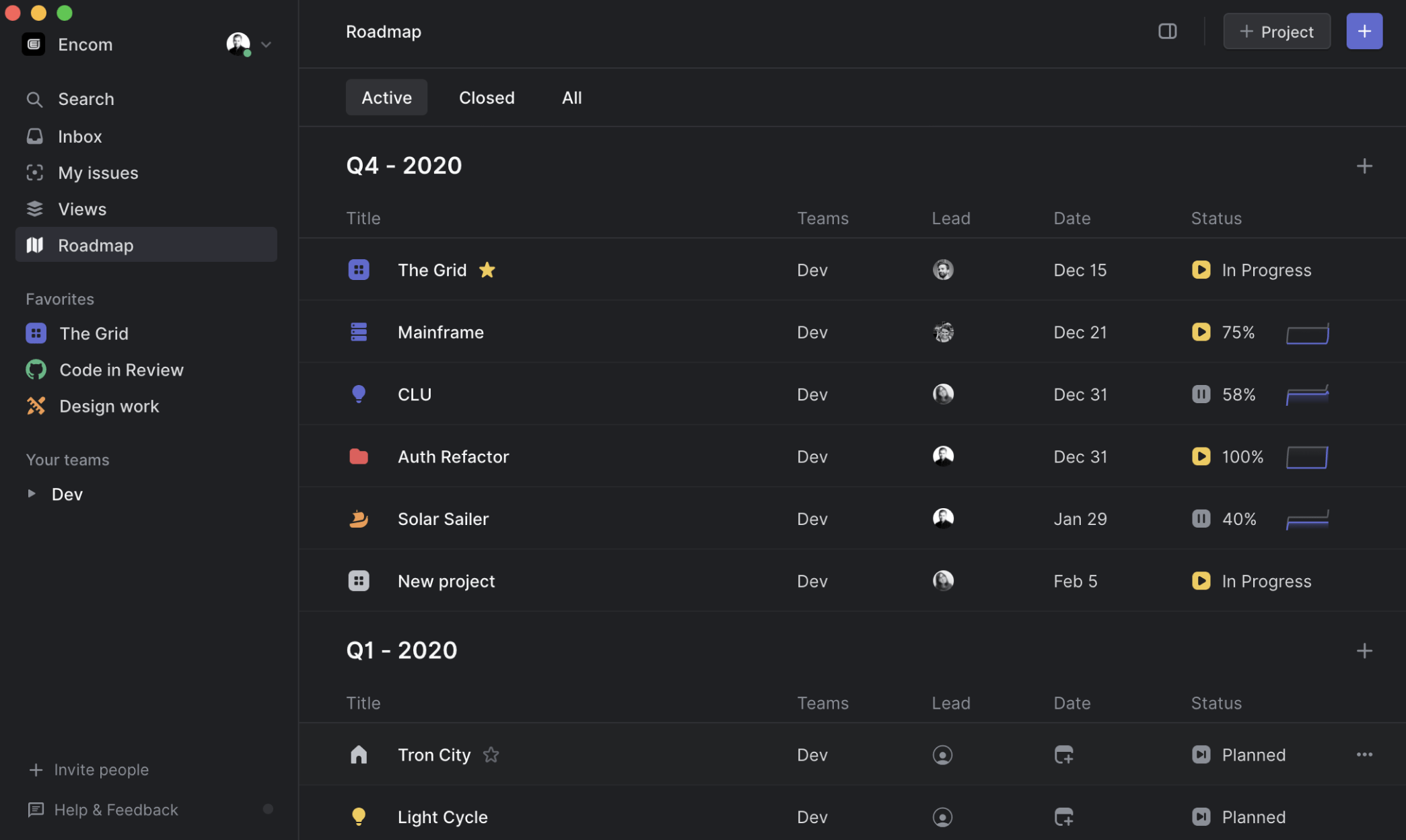This screenshot has width=1406, height=840.
Task: Click Invite people
Action: tap(88, 769)
